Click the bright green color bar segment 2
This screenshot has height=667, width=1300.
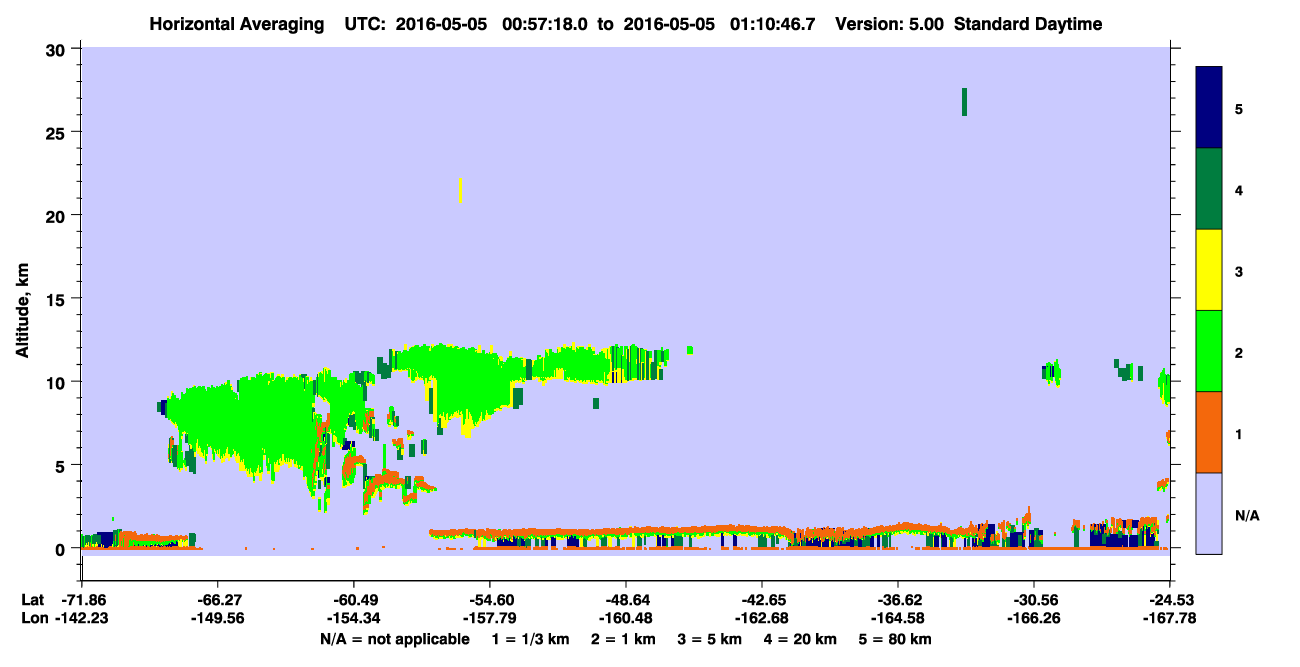coord(1209,351)
